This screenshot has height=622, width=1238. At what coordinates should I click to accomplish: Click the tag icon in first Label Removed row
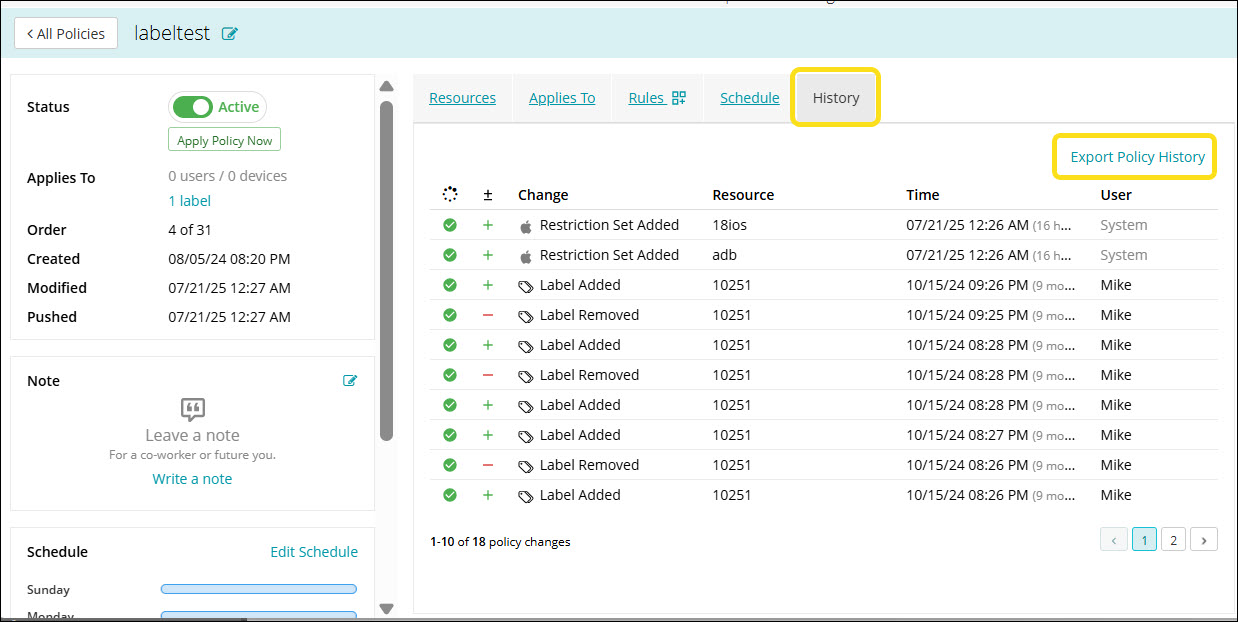click(x=526, y=316)
